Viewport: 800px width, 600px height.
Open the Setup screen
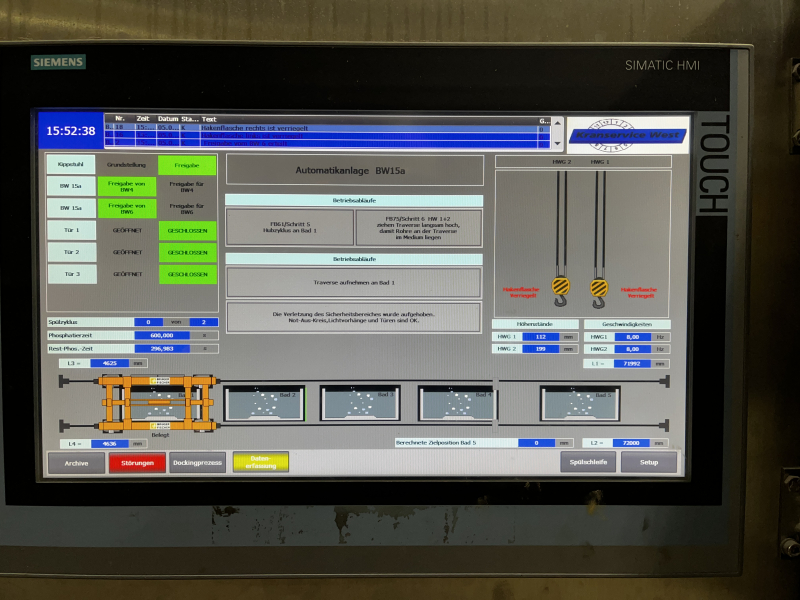pyautogui.click(x=649, y=463)
